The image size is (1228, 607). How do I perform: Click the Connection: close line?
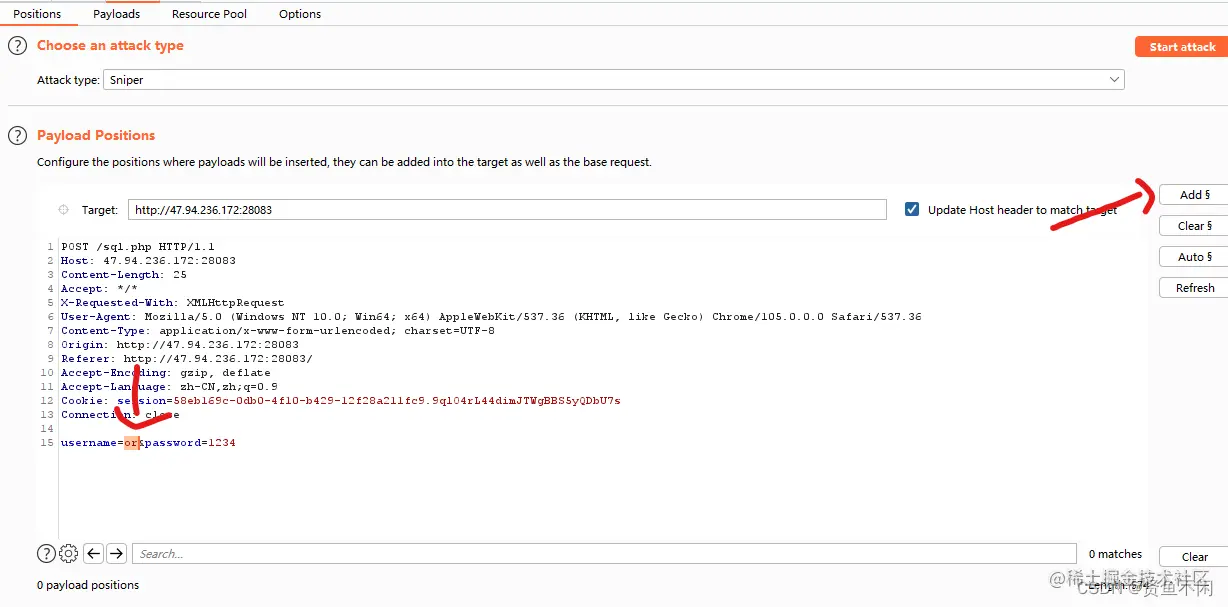(x=120, y=415)
